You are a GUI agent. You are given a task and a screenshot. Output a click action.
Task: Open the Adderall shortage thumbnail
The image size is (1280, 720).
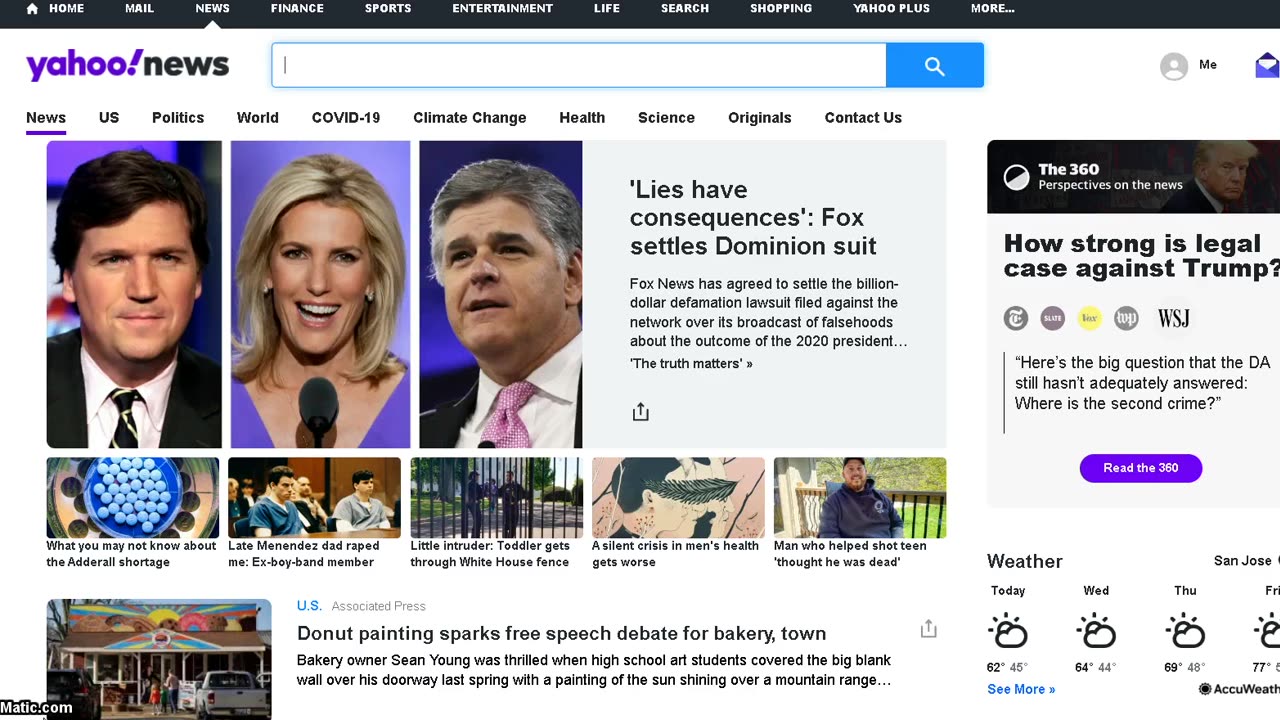point(133,498)
